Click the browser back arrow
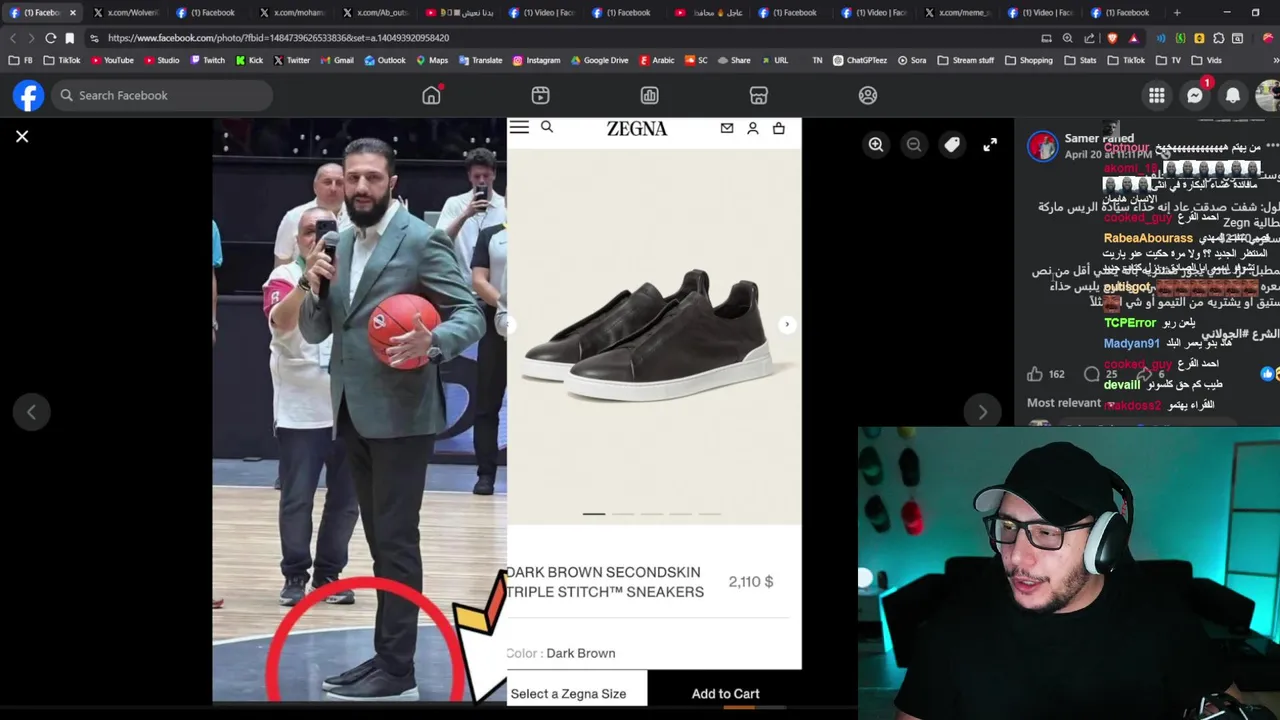 click(x=13, y=38)
